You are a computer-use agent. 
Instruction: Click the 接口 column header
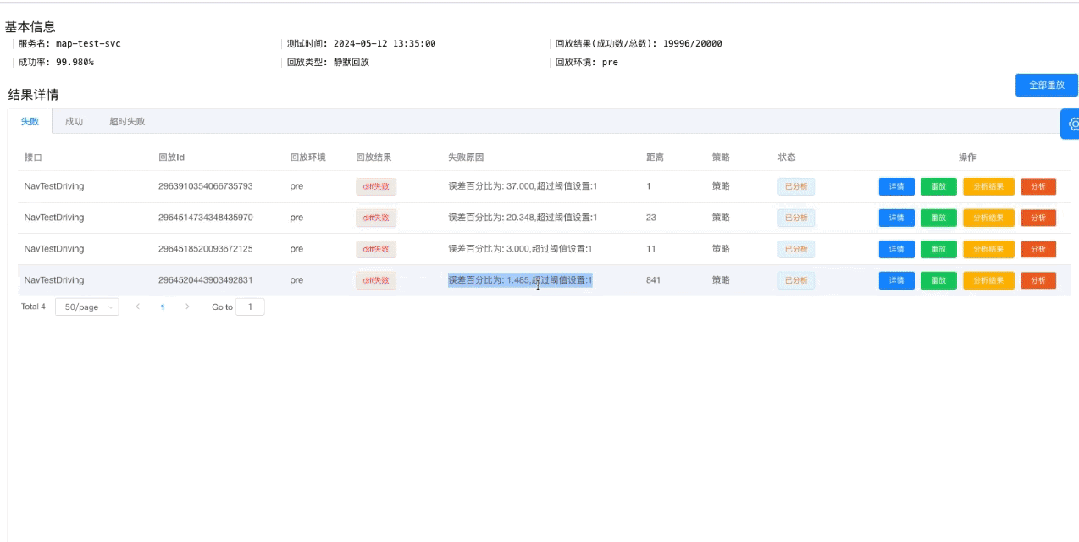point(34,157)
